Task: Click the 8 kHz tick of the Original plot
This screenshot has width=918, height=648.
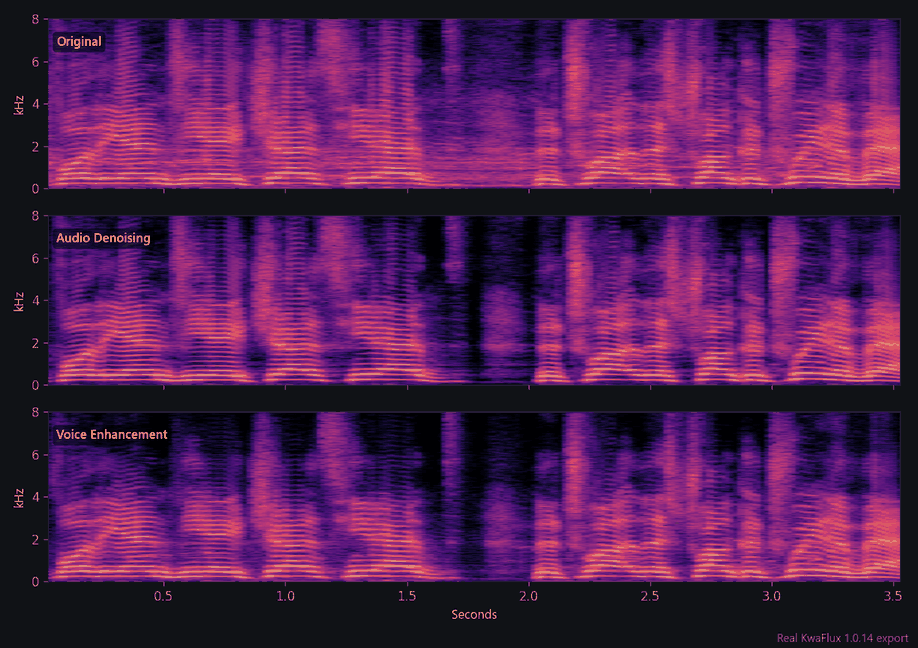Action: 36,19
